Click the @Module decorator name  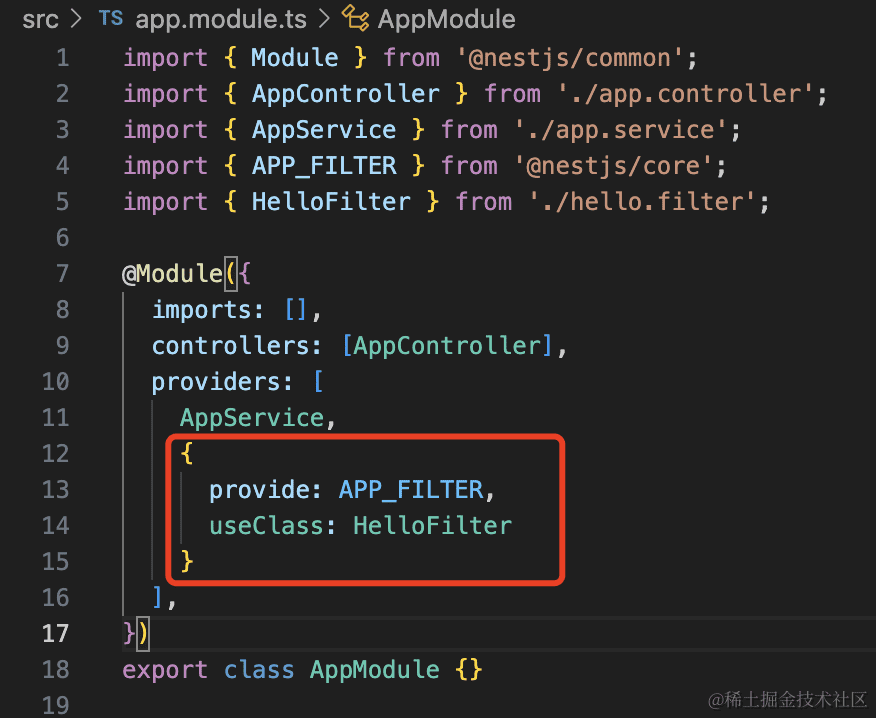click(x=169, y=274)
